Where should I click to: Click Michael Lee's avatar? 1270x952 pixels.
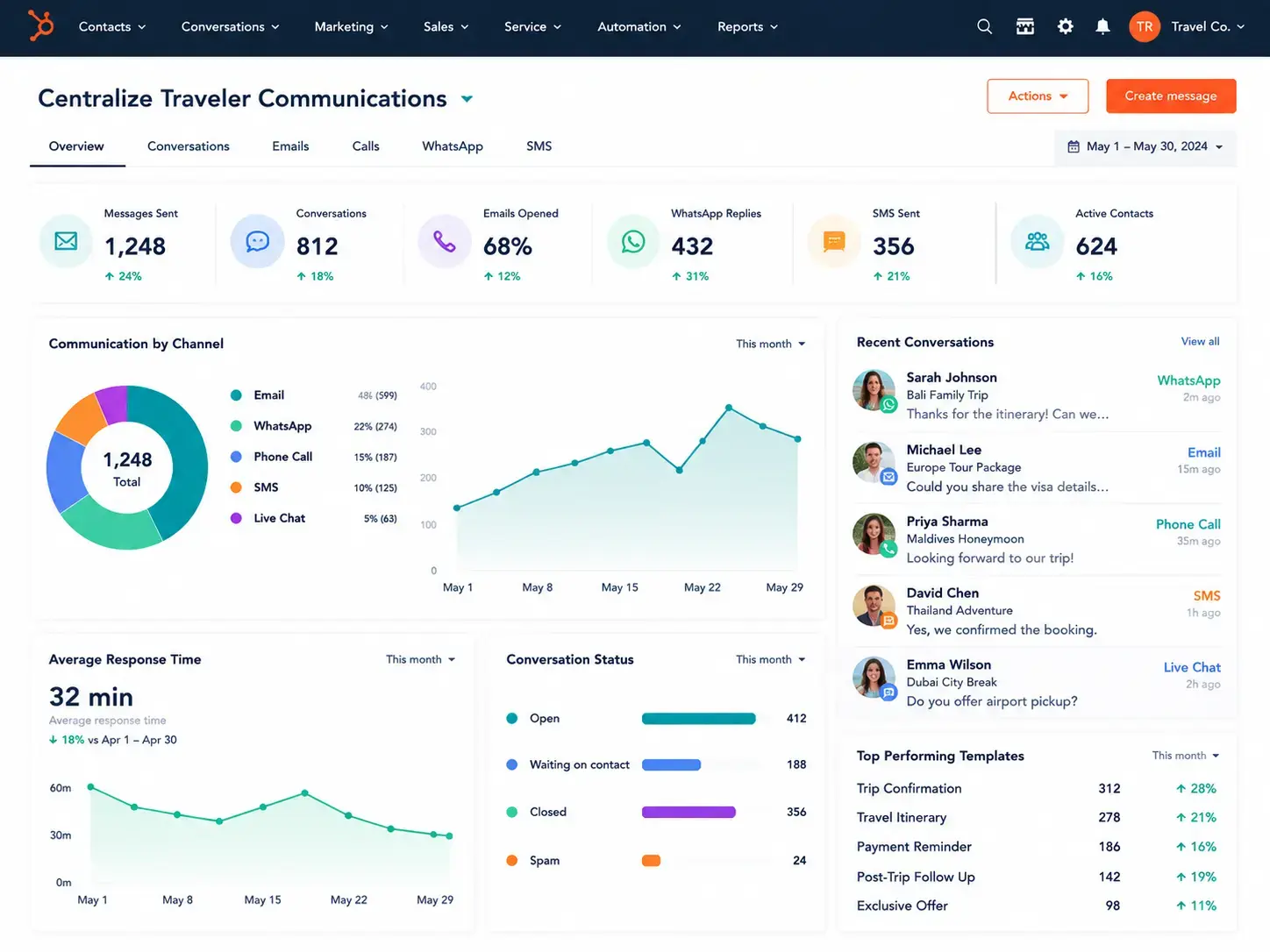(x=874, y=462)
